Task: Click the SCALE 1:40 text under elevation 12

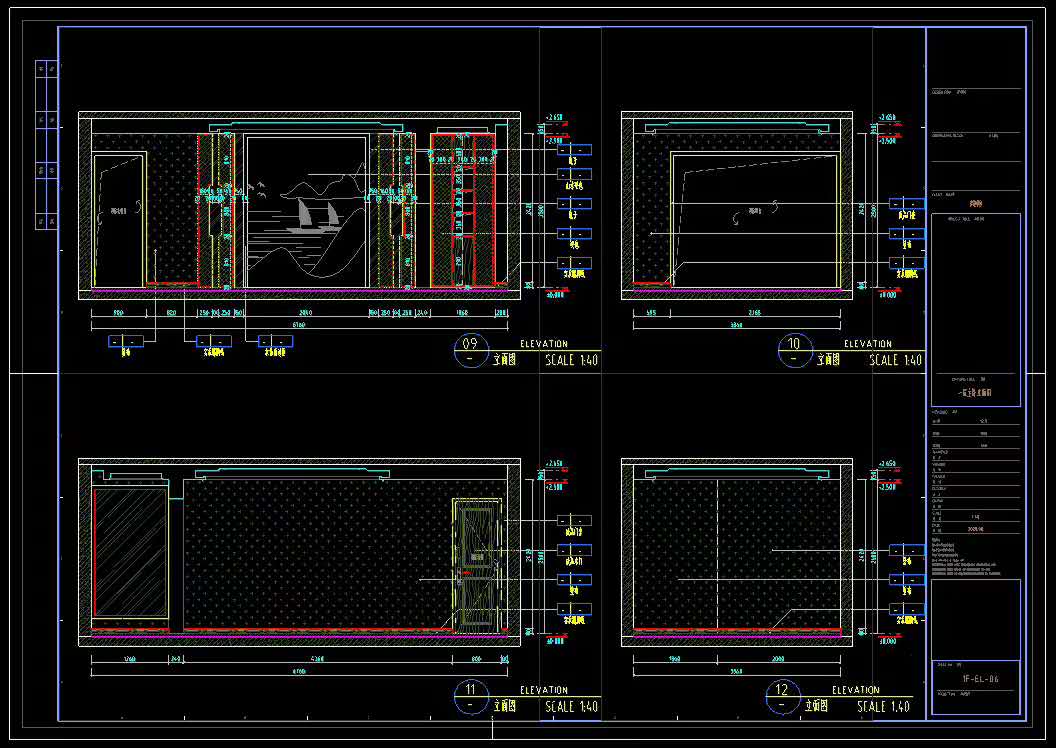Action: [883, 706]
